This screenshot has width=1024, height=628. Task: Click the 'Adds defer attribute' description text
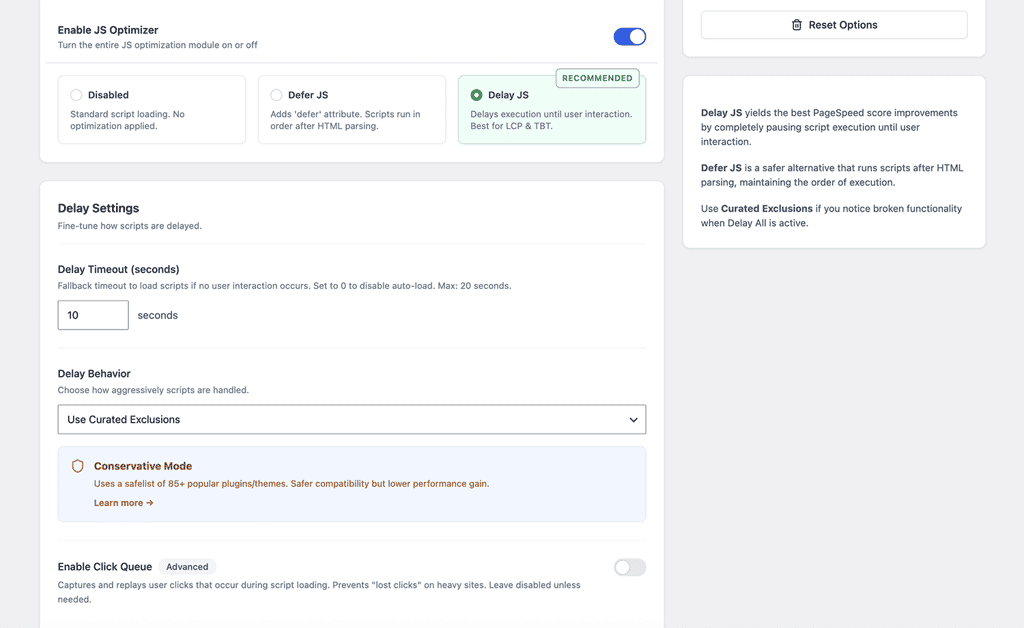pyautogui.click(x=345, y=120)
